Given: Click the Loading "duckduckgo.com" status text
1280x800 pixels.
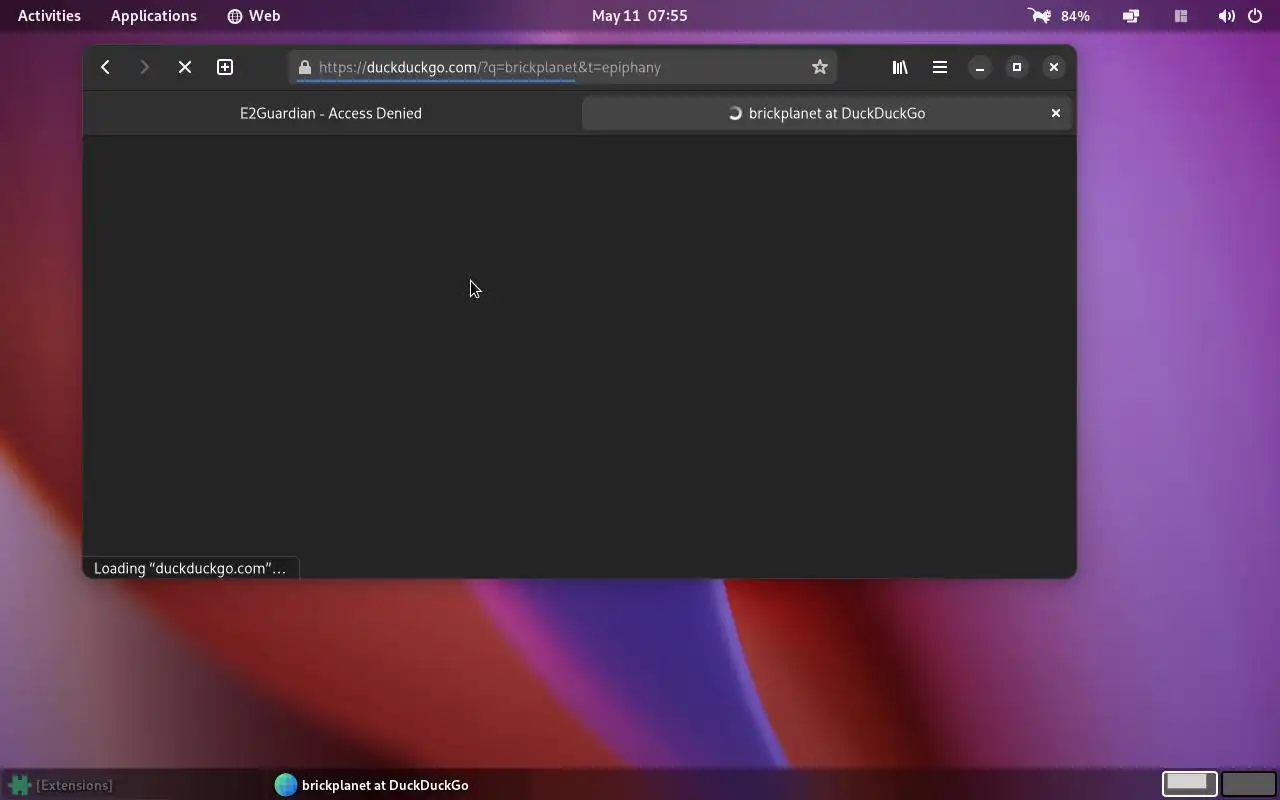Looking at the screenshot, I should point(190,568).
